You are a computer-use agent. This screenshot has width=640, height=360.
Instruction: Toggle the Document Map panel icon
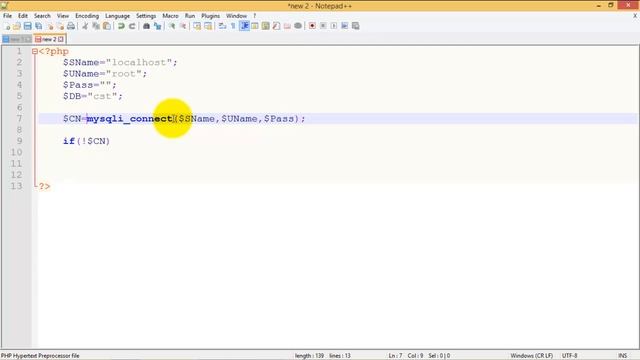[x=265, y=26]
